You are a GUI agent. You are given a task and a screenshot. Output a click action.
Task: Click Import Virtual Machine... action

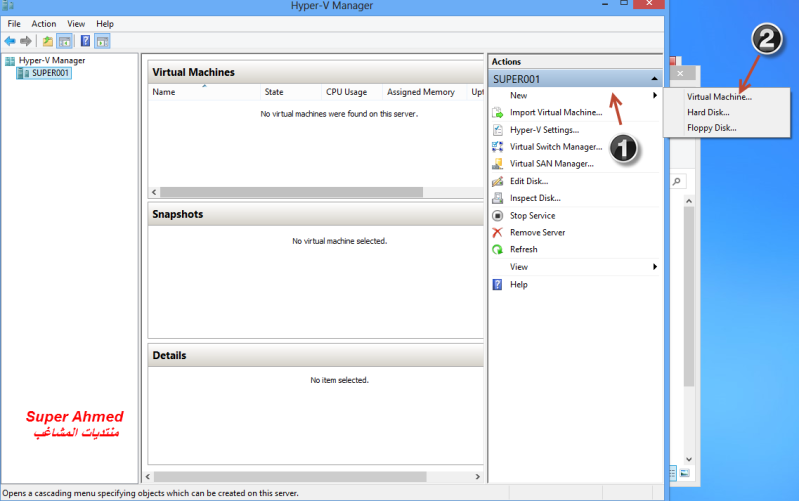[x=556, y=113]
